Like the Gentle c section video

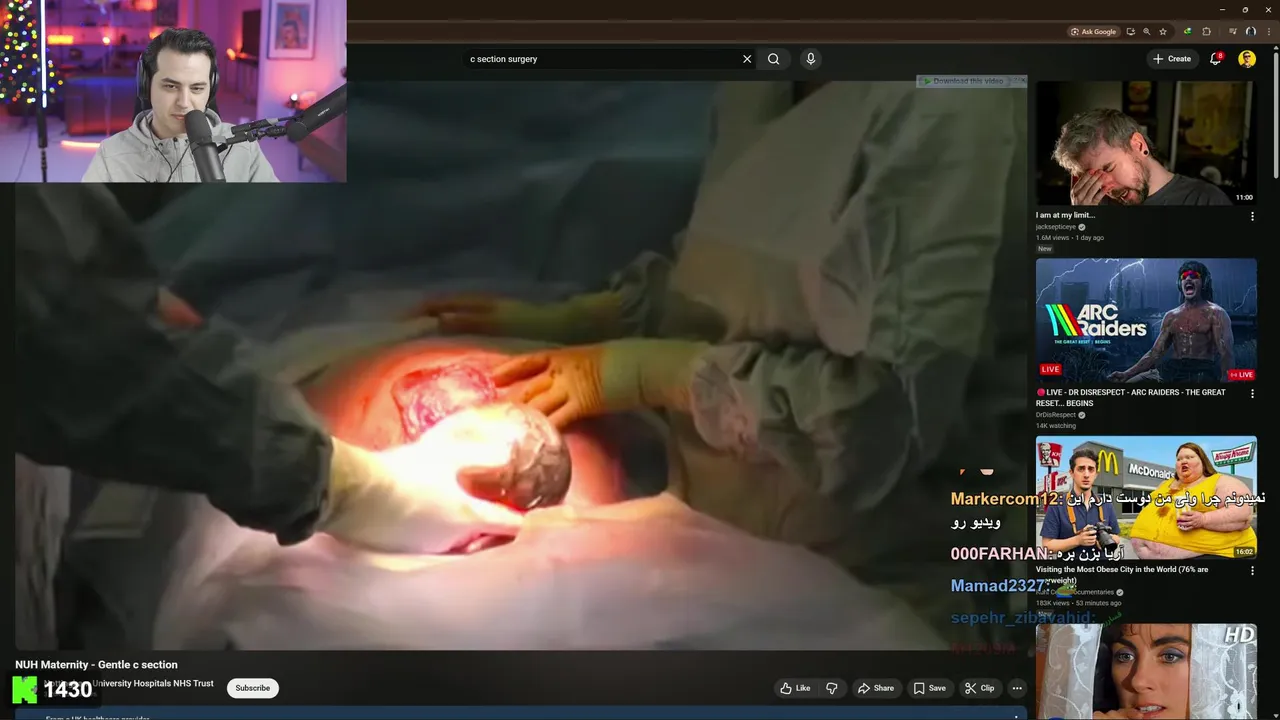click(795, 688)
